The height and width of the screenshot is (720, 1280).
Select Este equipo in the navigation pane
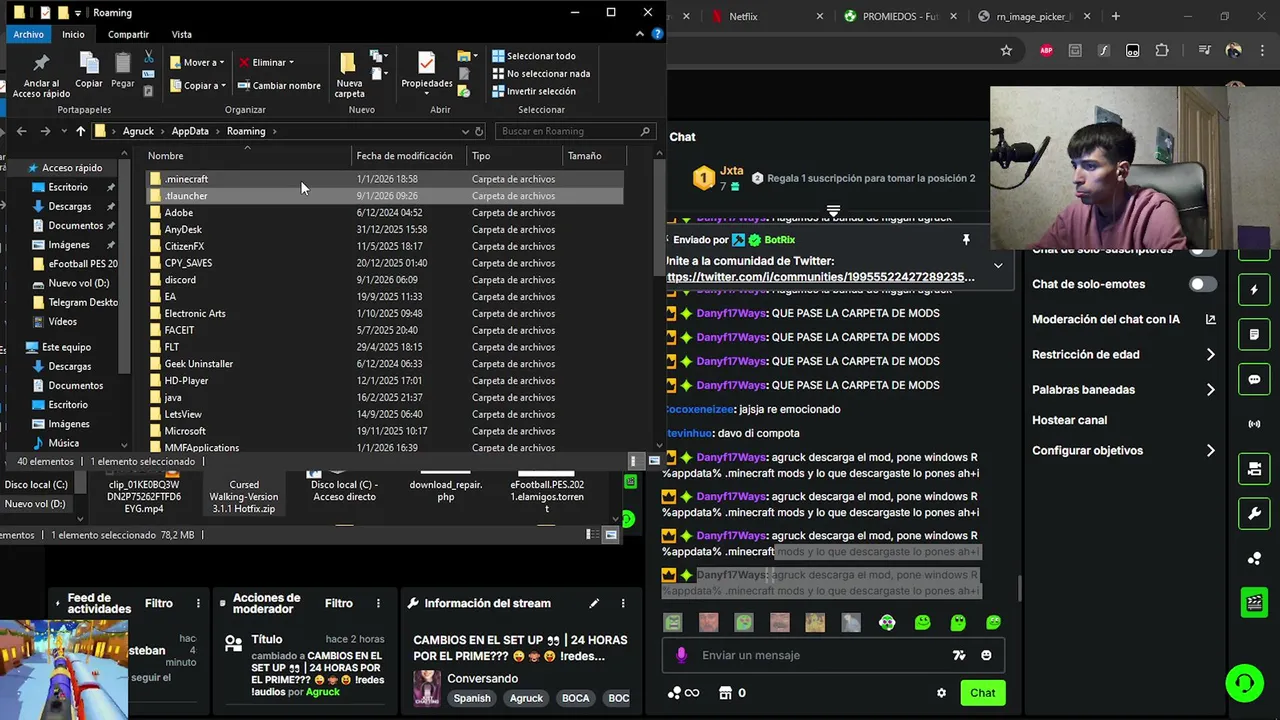66,347
